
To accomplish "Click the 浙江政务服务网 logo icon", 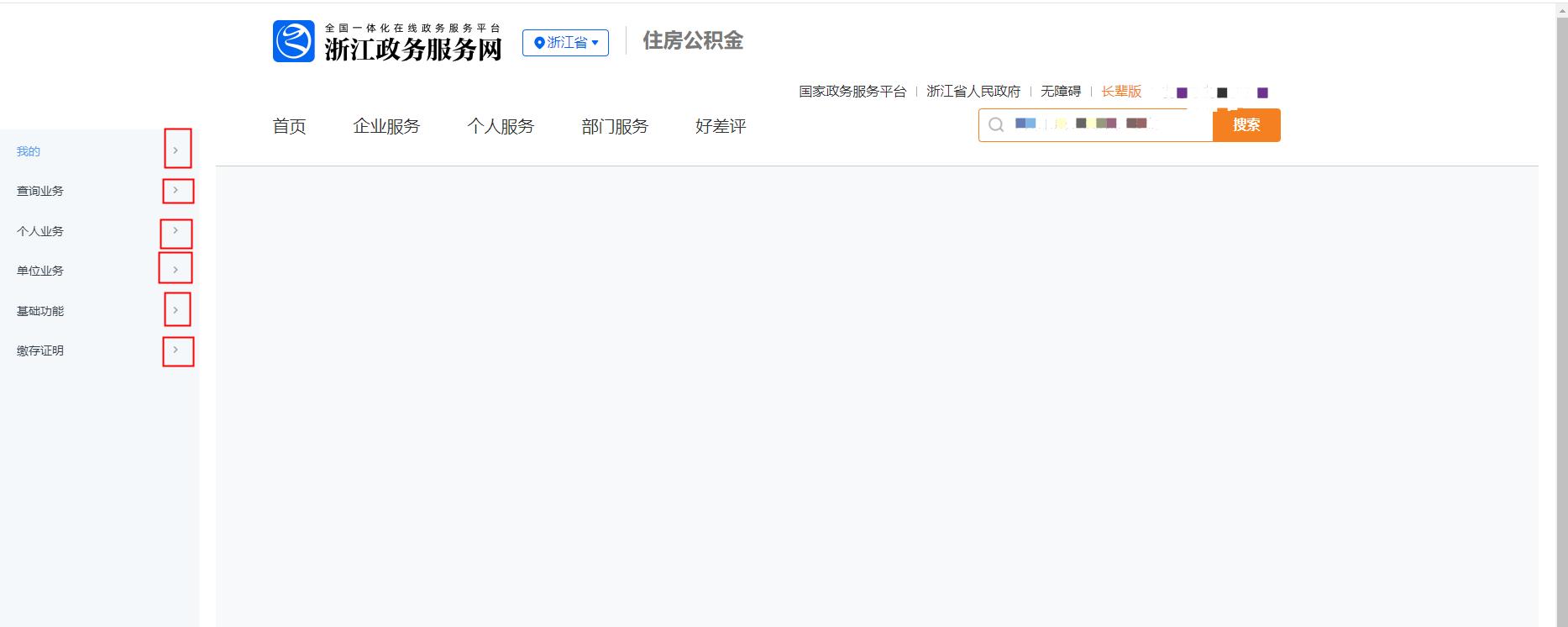I will pos(294,41).
